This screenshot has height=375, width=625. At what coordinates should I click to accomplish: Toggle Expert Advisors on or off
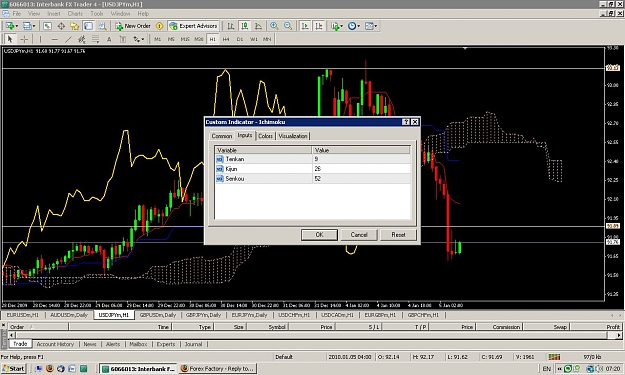pos(193,26)
